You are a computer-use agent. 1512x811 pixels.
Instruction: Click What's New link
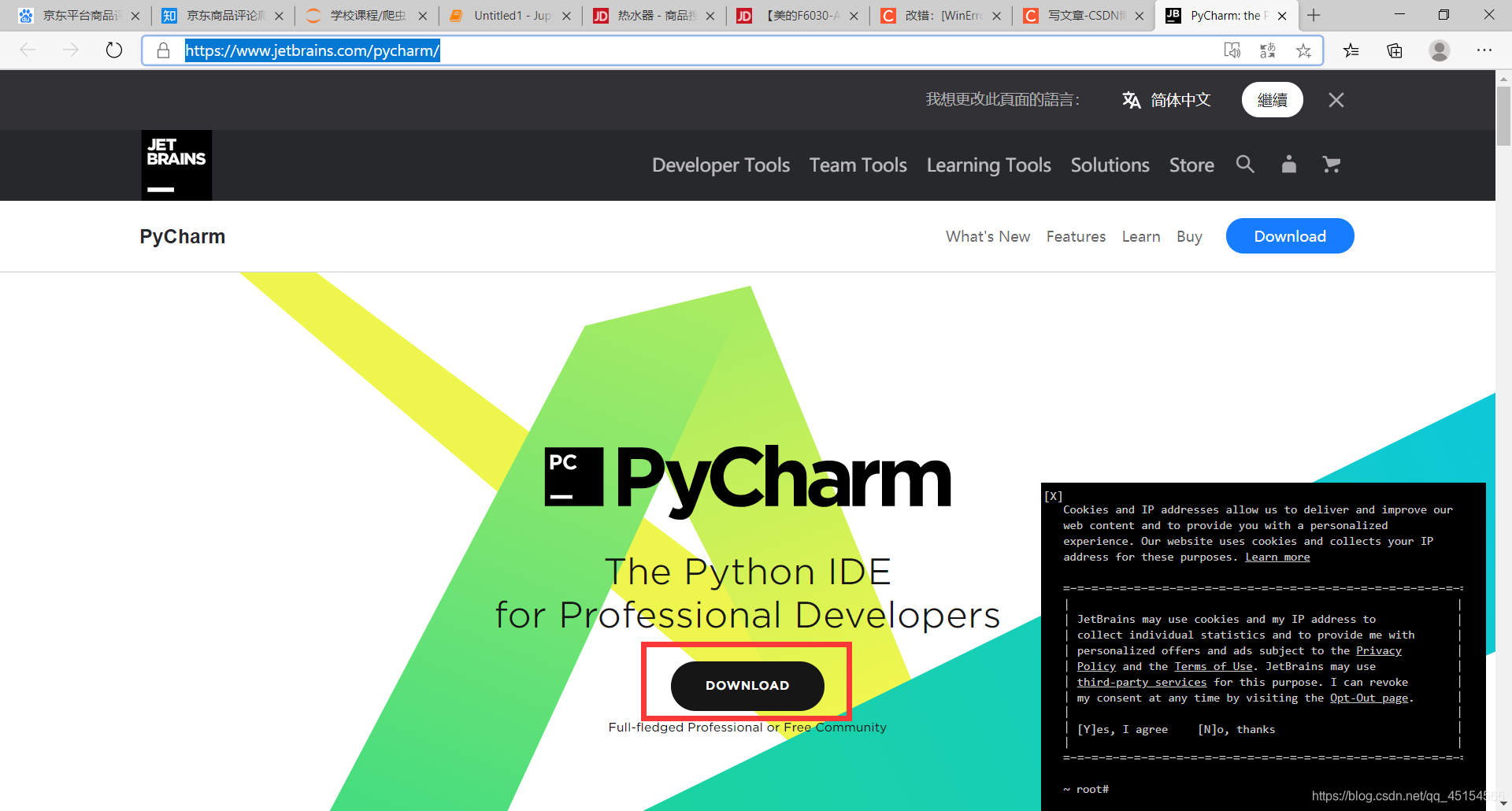988,236
